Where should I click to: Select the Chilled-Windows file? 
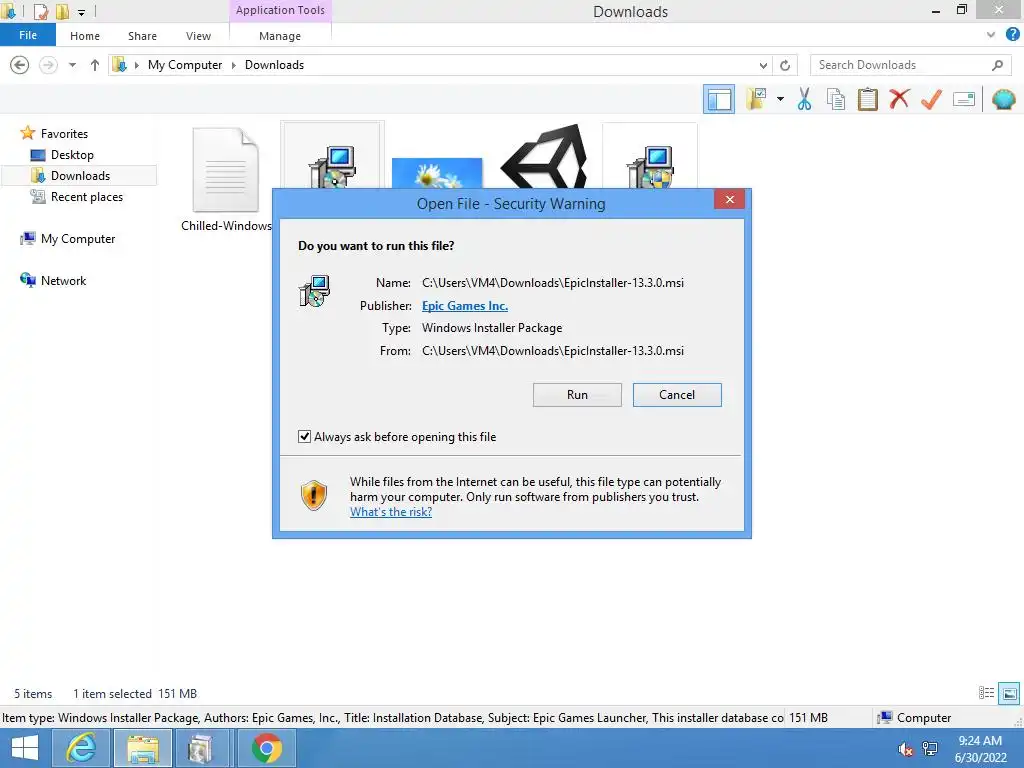pos(226,179)
